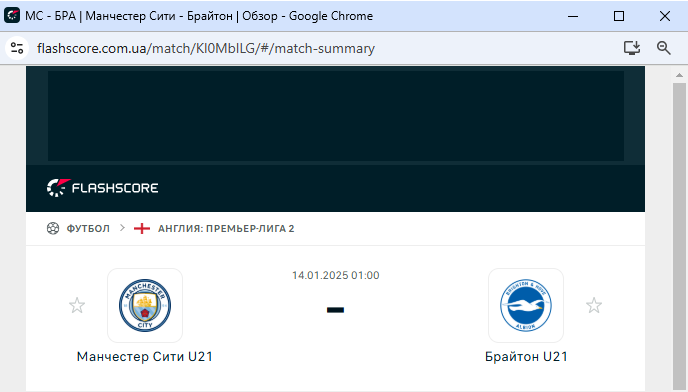Click the England flag icon
This screenshot has height=392, width=688.
[142, 228]
